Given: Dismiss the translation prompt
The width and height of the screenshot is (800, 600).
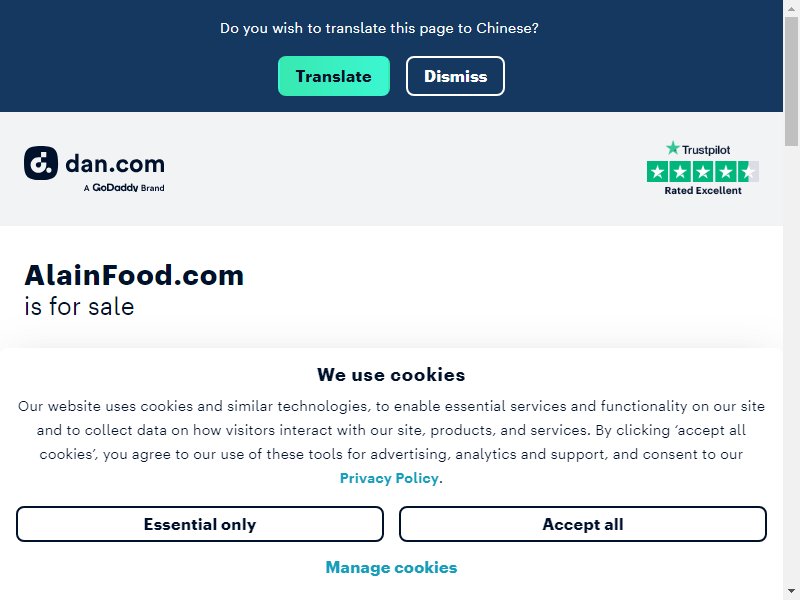Looking at the screenshot, I should (x=455, y=76).
